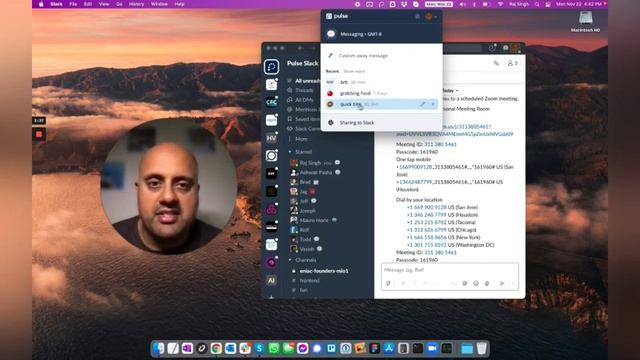Open App Store from the dock
The image size is (640, 360).
click(x=389, y=348)
